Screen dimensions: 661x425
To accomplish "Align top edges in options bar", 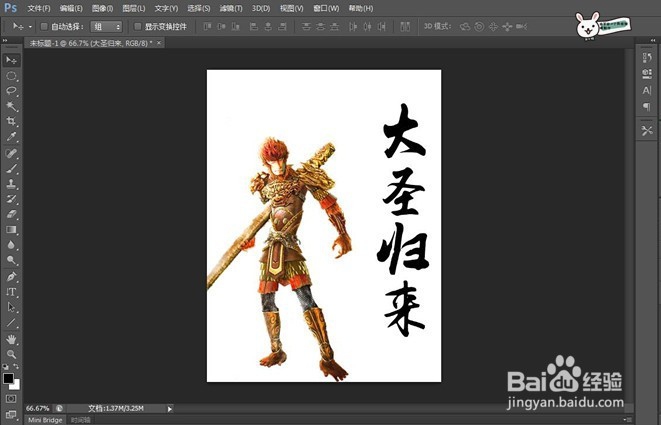I will tap(207, 27).
